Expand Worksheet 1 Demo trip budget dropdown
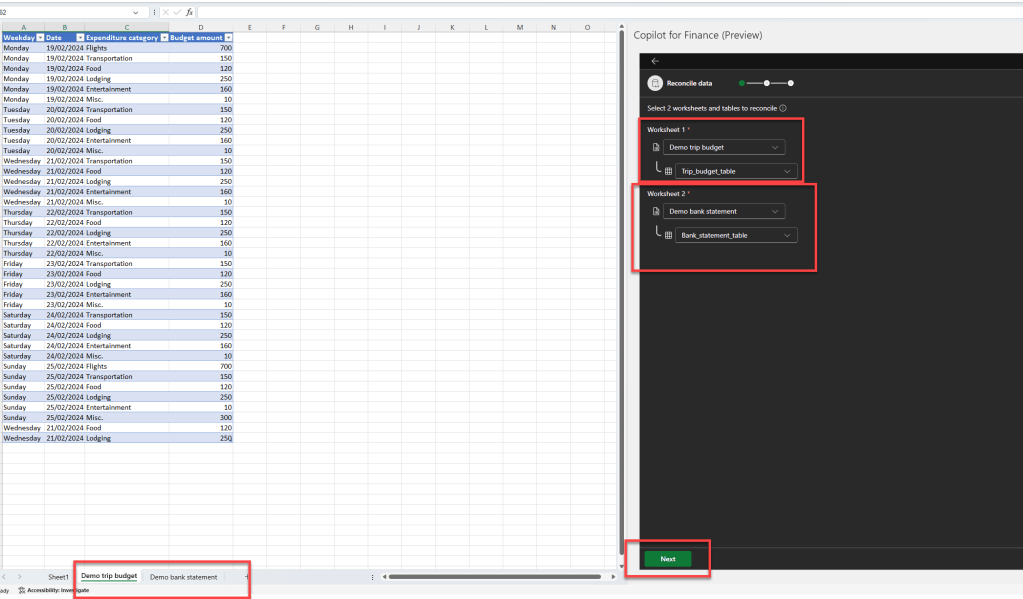1023x599 pixels. click(x=776, y=148)
